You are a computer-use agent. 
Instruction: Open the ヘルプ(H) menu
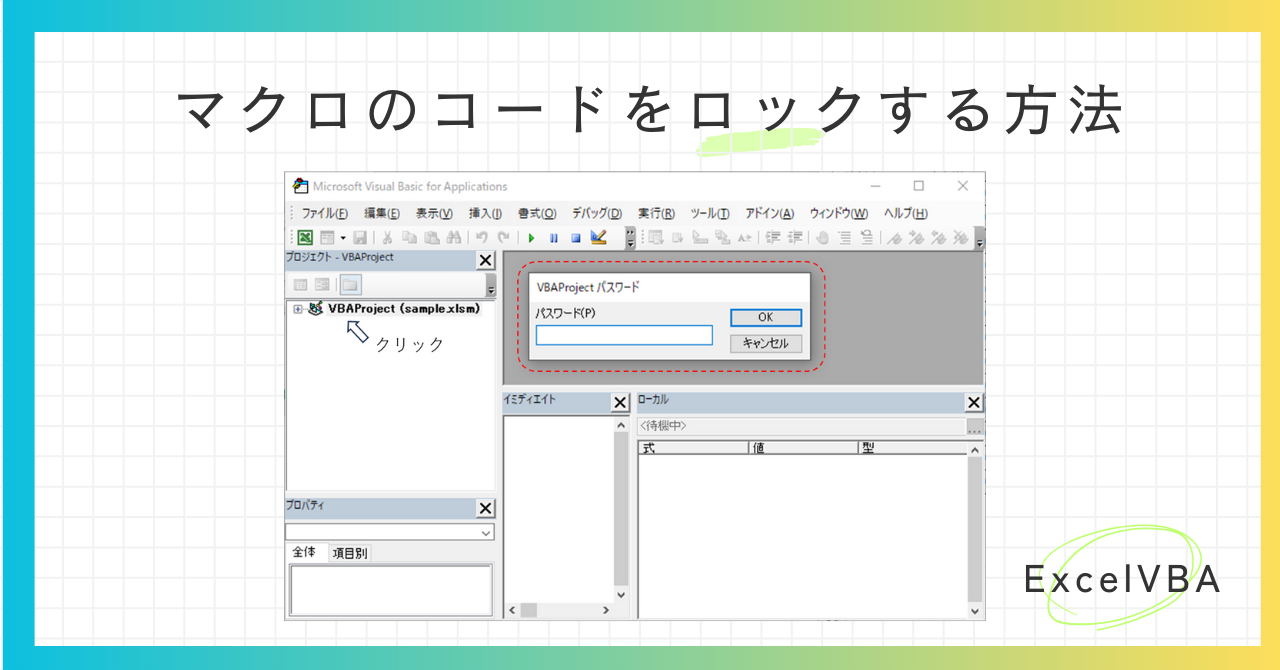pyautogui.click(x=906, y=213)
